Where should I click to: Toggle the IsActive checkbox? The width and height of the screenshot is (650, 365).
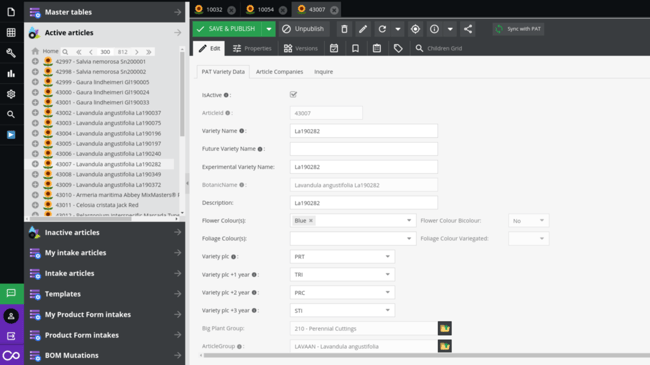click(293, 95)
